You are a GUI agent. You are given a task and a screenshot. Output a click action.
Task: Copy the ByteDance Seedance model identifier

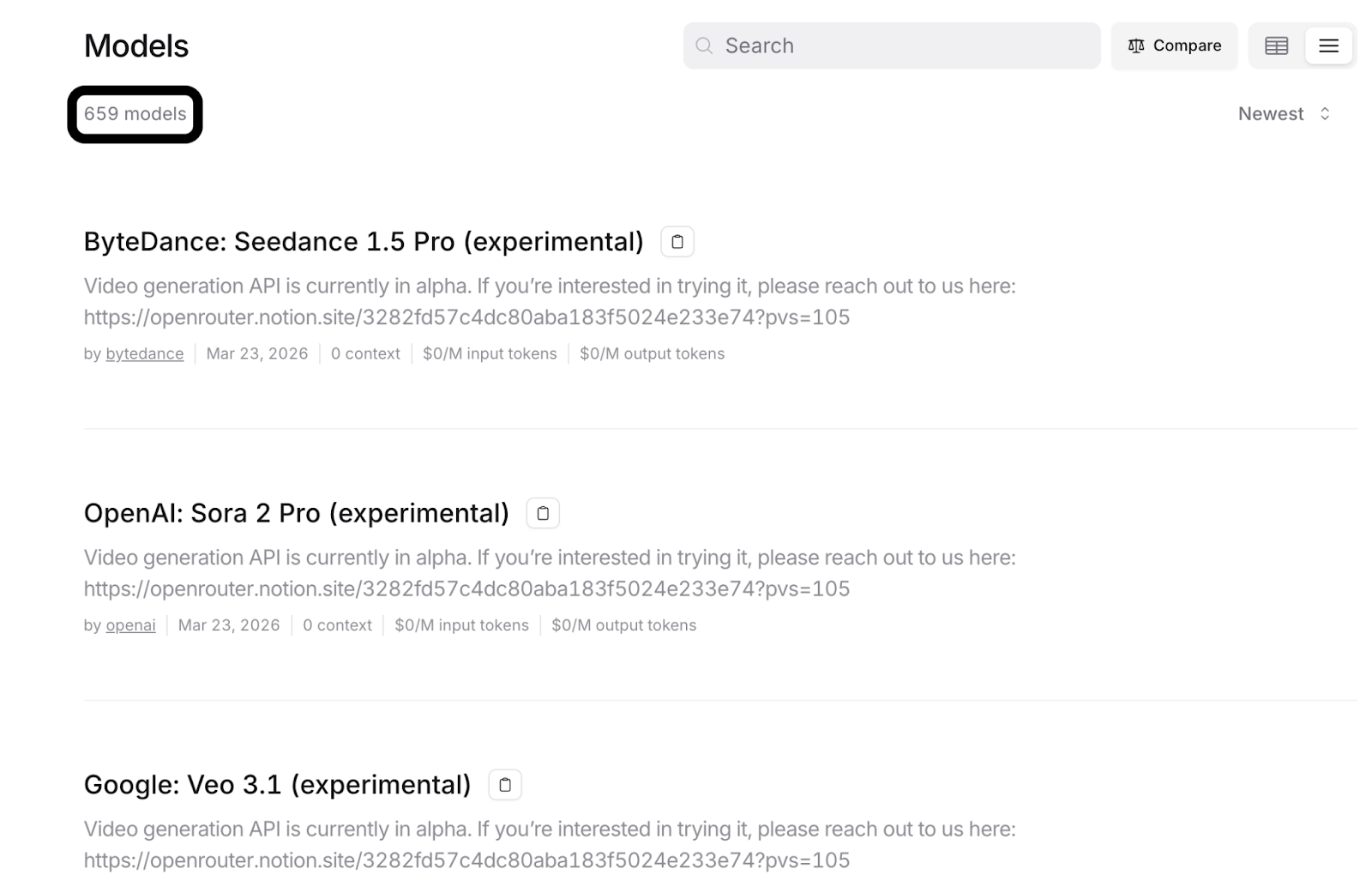677,241
